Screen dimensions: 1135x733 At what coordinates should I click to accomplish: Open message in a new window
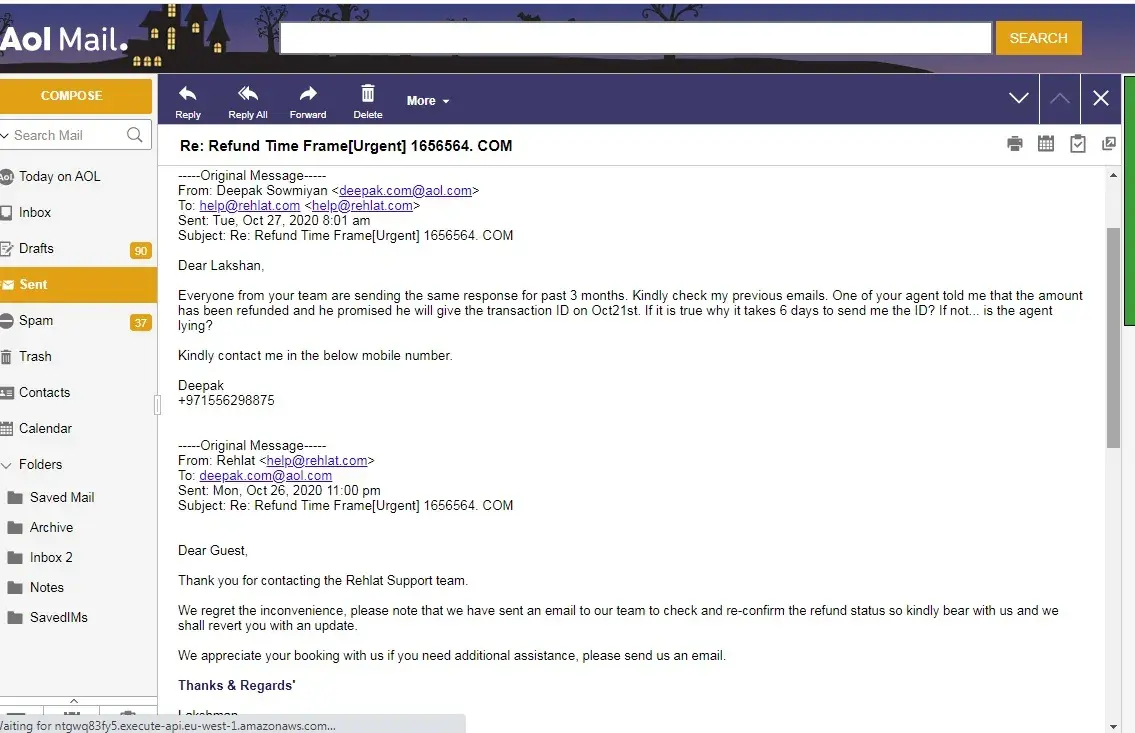(x=1108, y=144)
